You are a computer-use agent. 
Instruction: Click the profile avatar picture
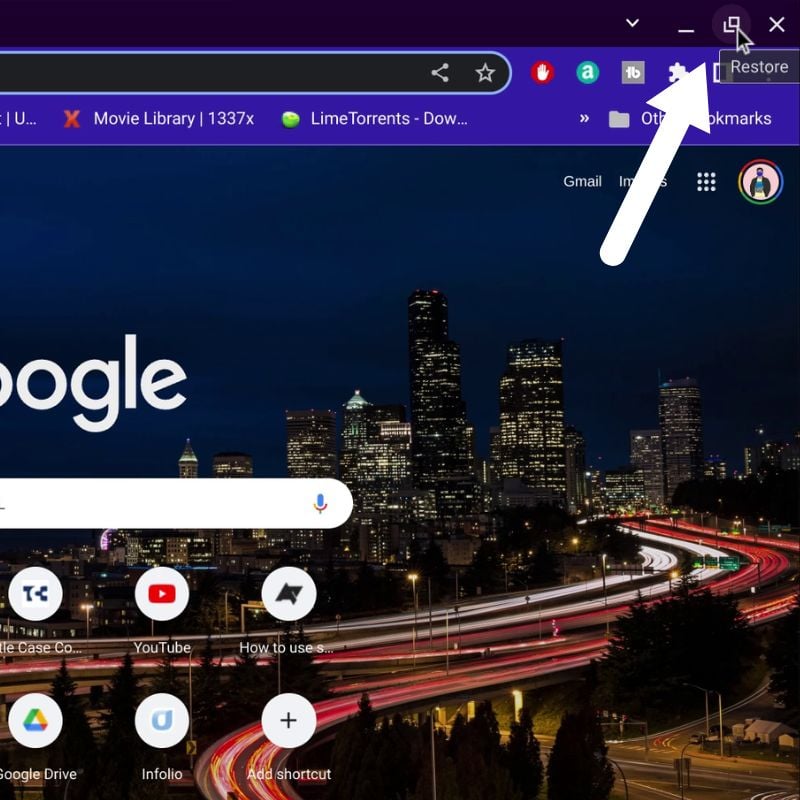(760, 181)
